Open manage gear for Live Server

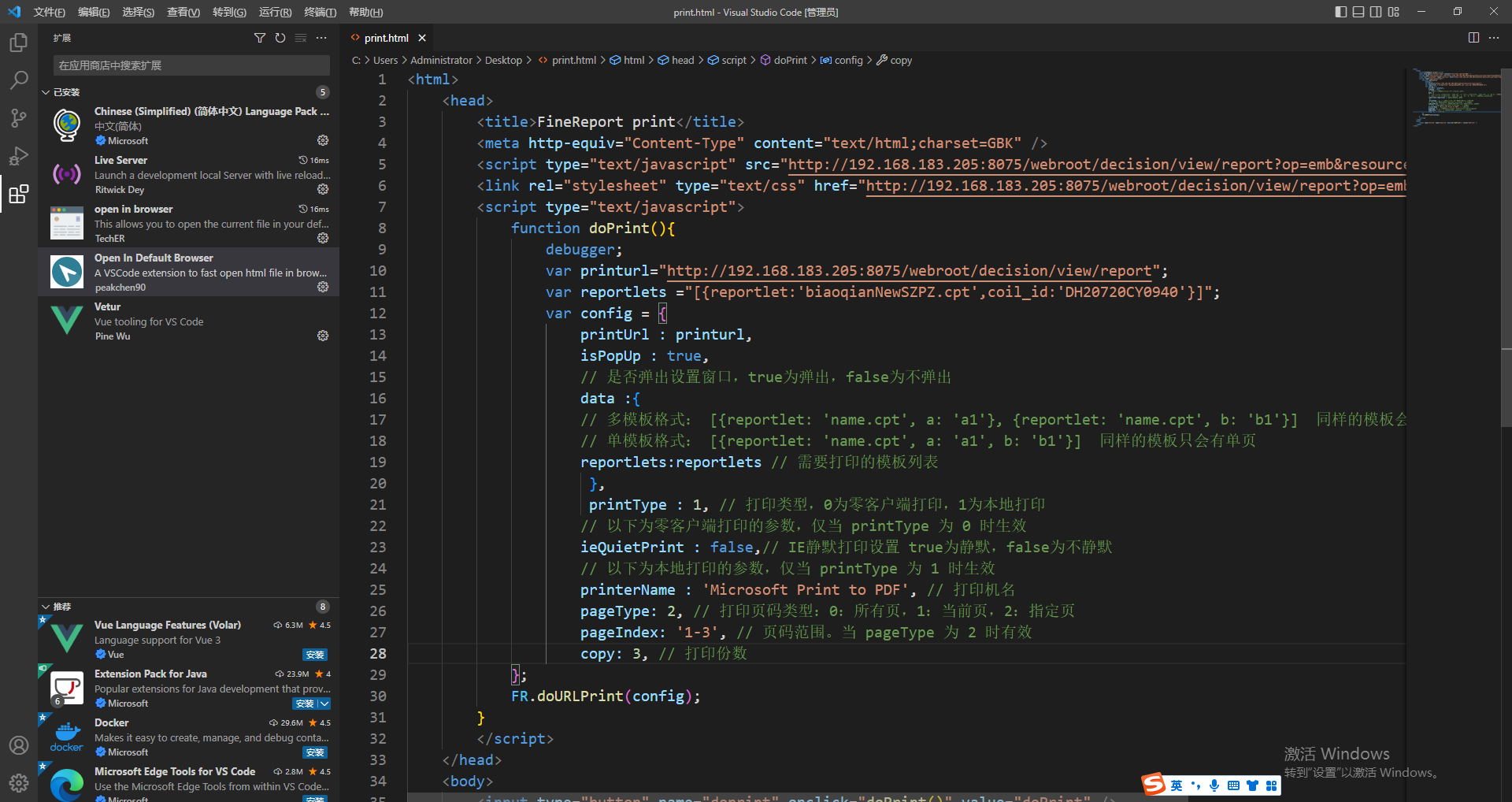(323, 189)
